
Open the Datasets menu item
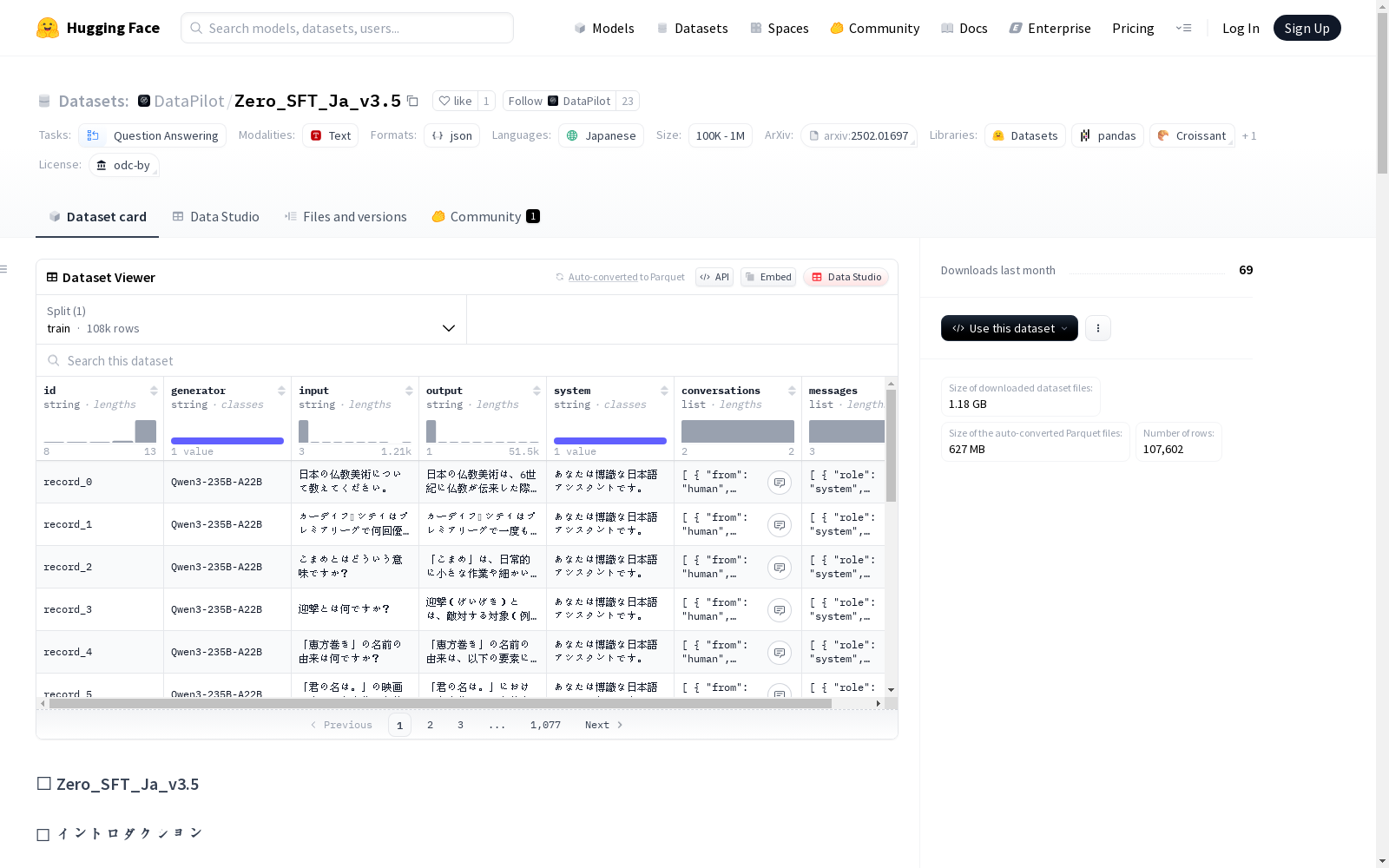click(x=692, y=28)
